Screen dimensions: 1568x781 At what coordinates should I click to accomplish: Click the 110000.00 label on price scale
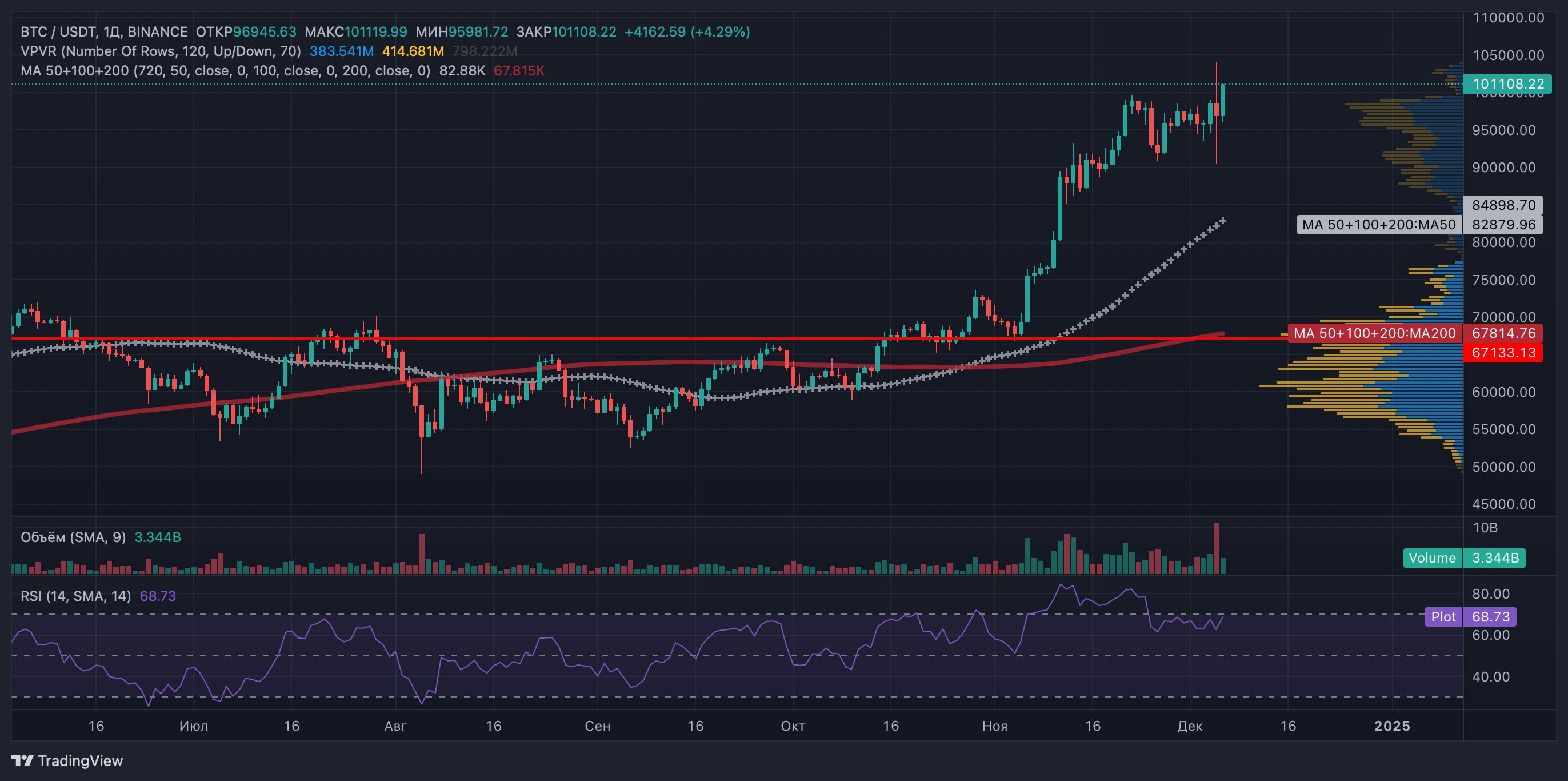pos(1508,18)
